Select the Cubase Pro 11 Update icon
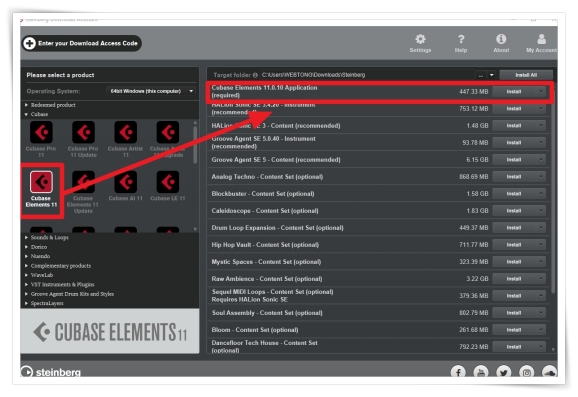 click(83, 132)
